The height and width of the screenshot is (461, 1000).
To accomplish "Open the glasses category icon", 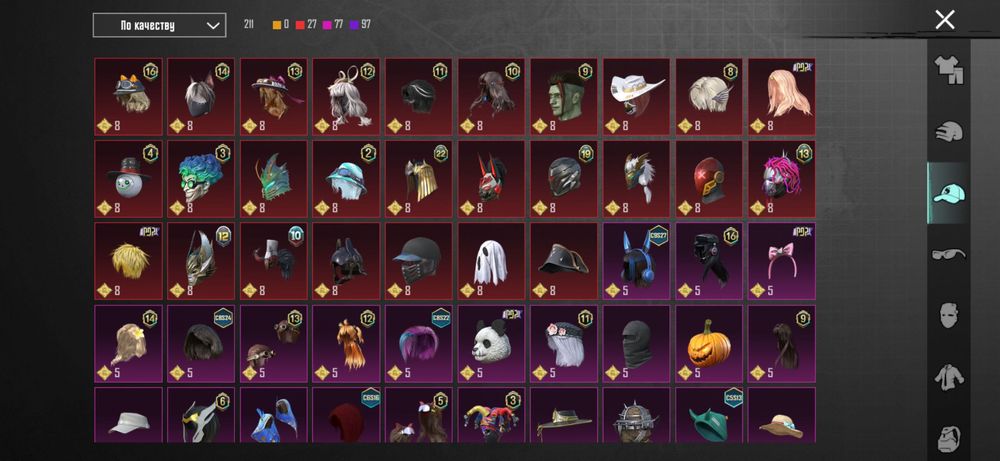I will (948, 254).
